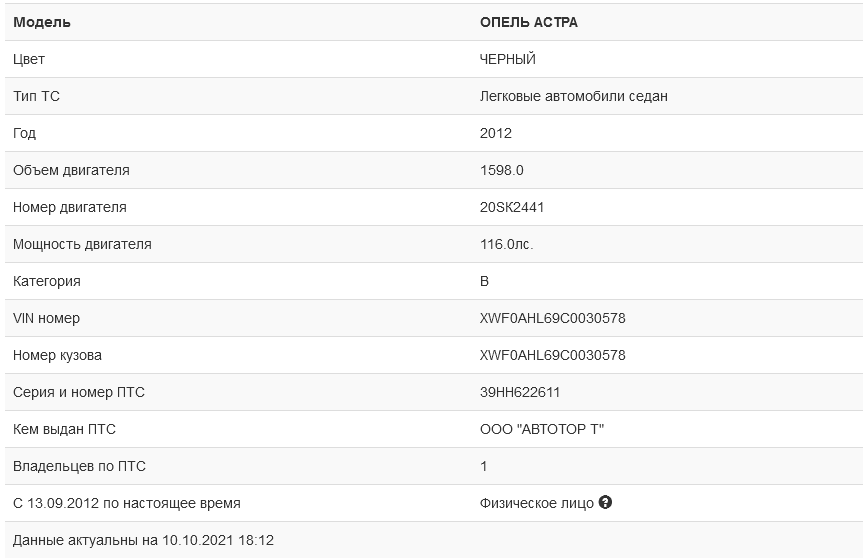Click the Физическое лицо owner text
863x559 pixels.
(x=537, y=503)
